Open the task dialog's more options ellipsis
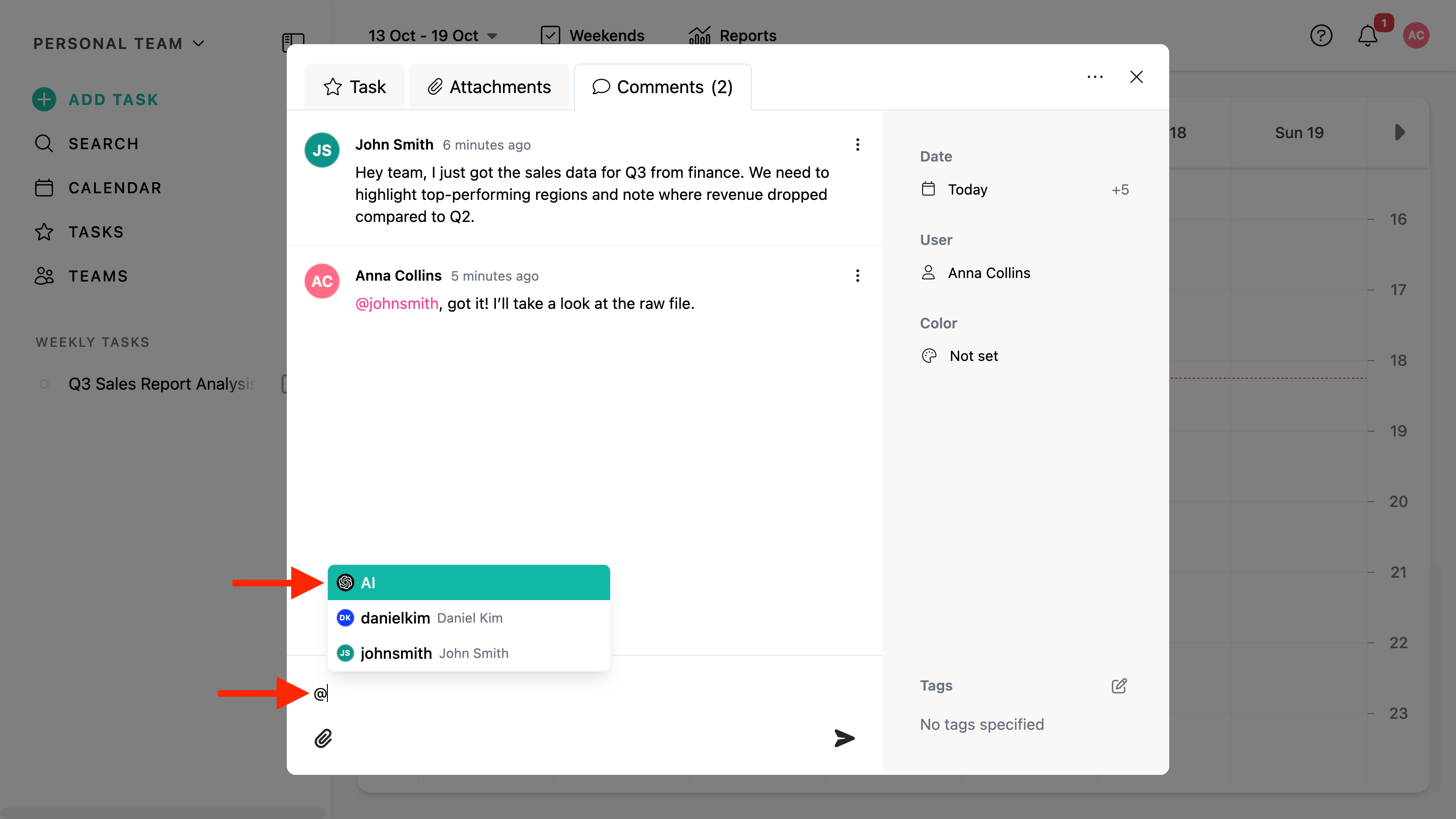Image resolution: width=1456 pixels, height=819 pixels. point(1095,77)
